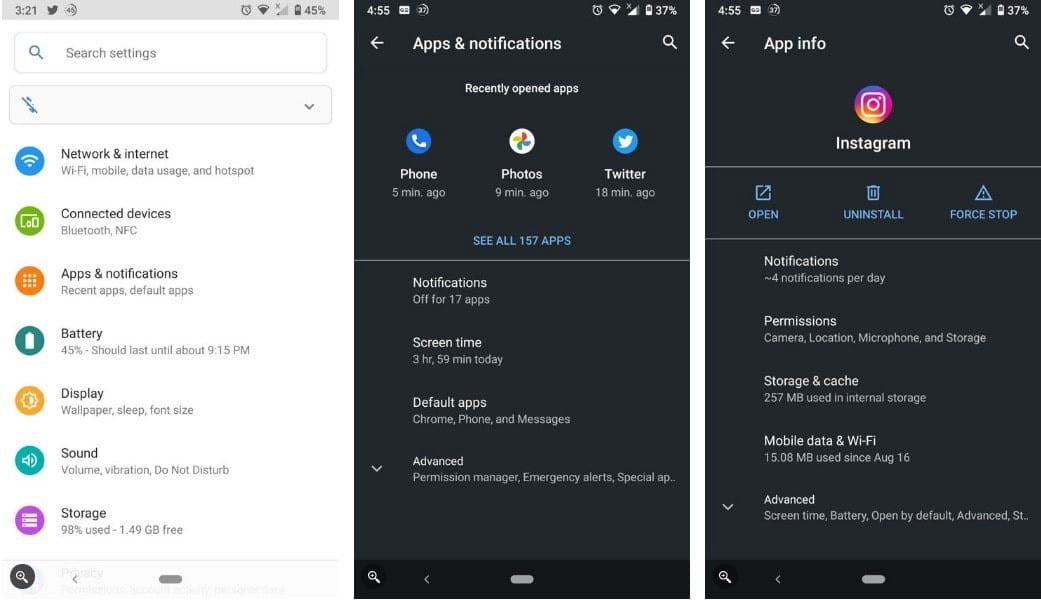Open Battery settings entry
1041x600 pixels.
click(170, 340)
